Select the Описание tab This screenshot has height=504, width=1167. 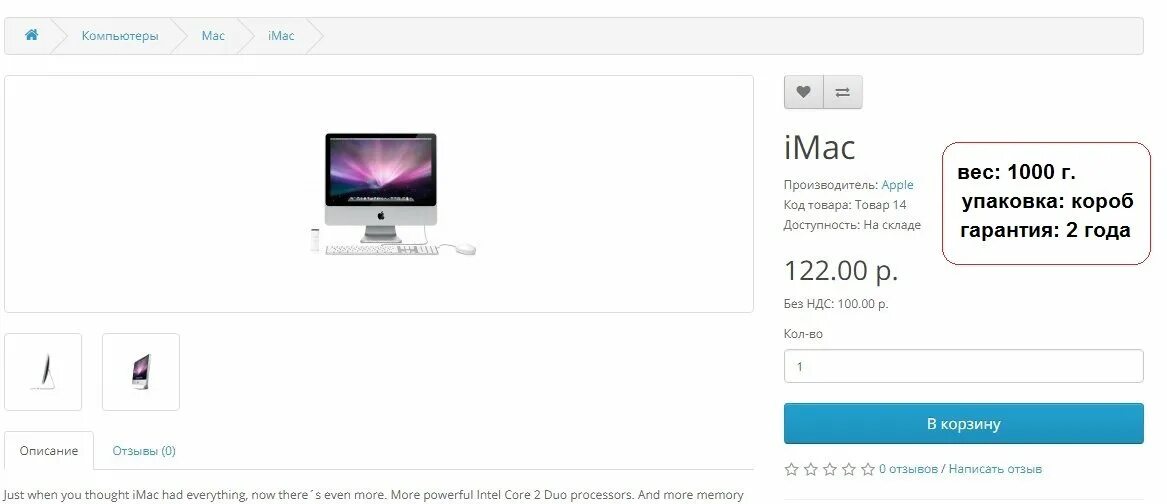point(49,450)
